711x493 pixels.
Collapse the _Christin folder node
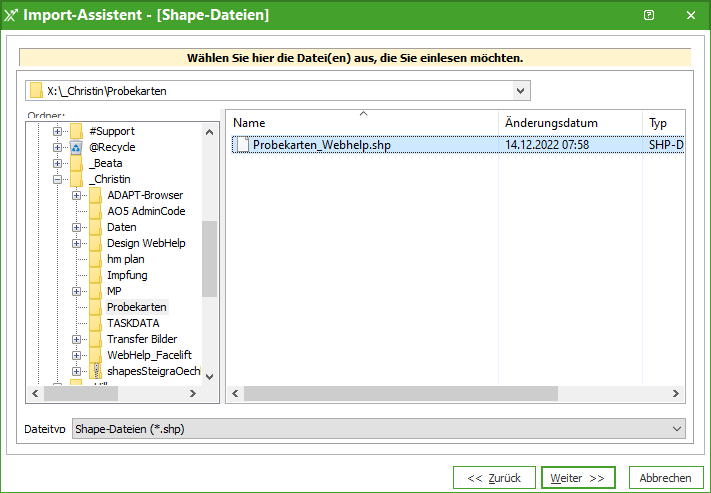pos(58,179)
